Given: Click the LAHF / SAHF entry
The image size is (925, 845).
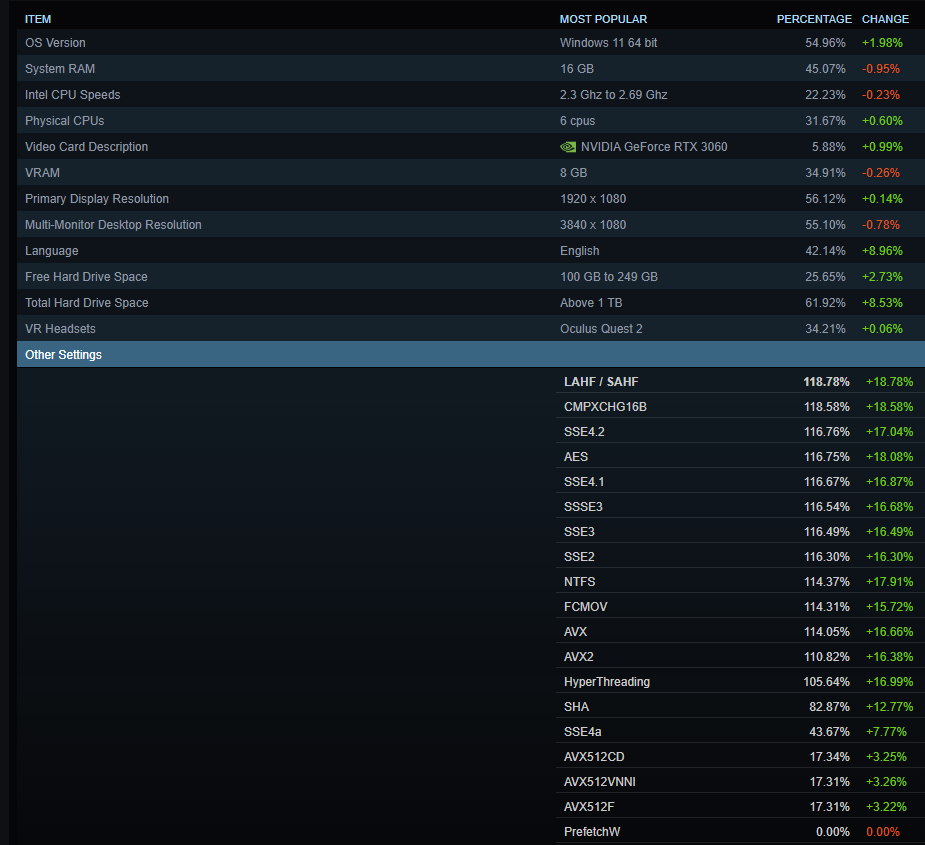Looking at the screenshot, I should click(x=601, y=382).
